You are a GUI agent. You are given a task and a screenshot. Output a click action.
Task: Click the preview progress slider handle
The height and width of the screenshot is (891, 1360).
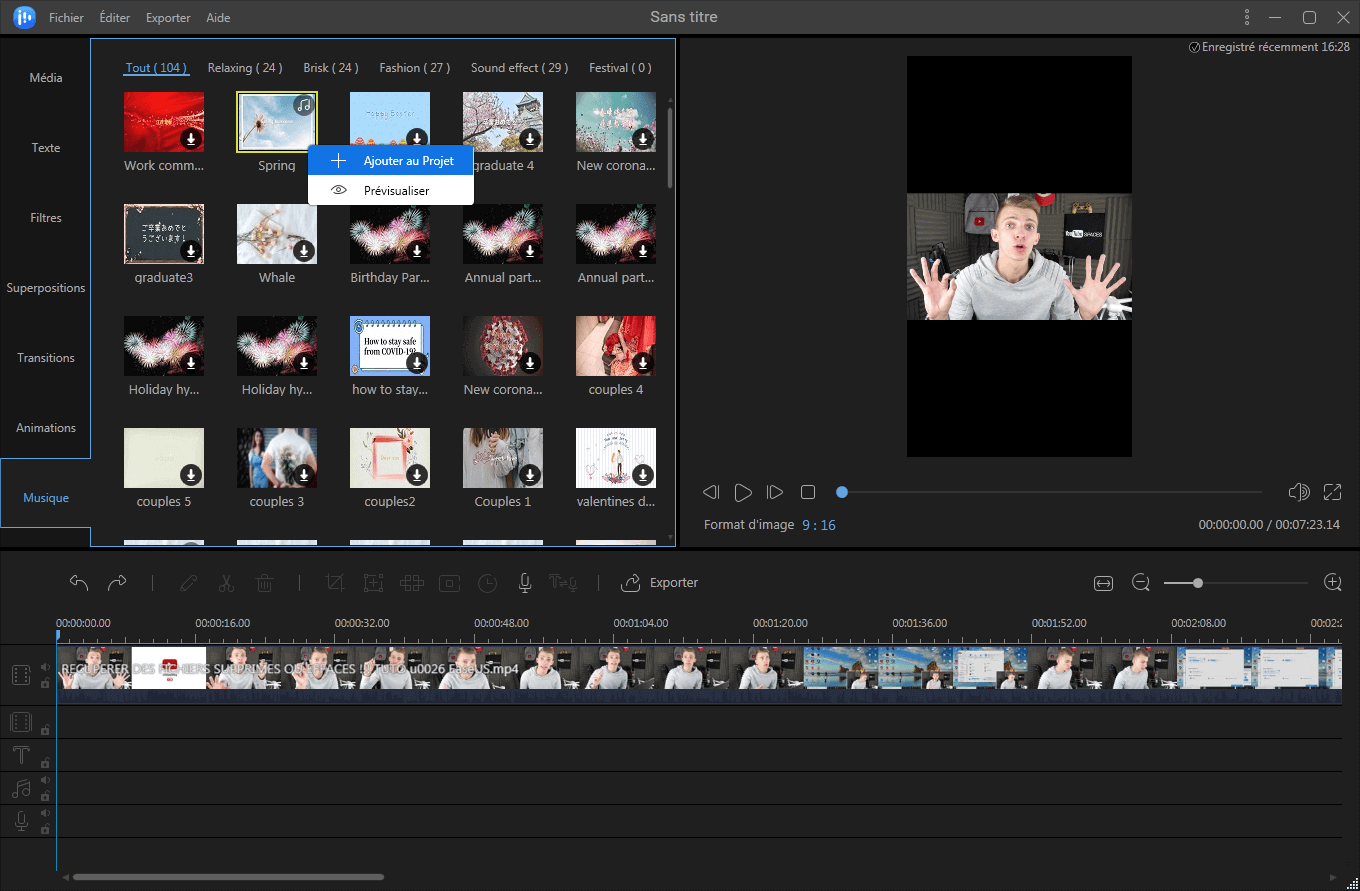pyautogui.click(x=842, y=492)
